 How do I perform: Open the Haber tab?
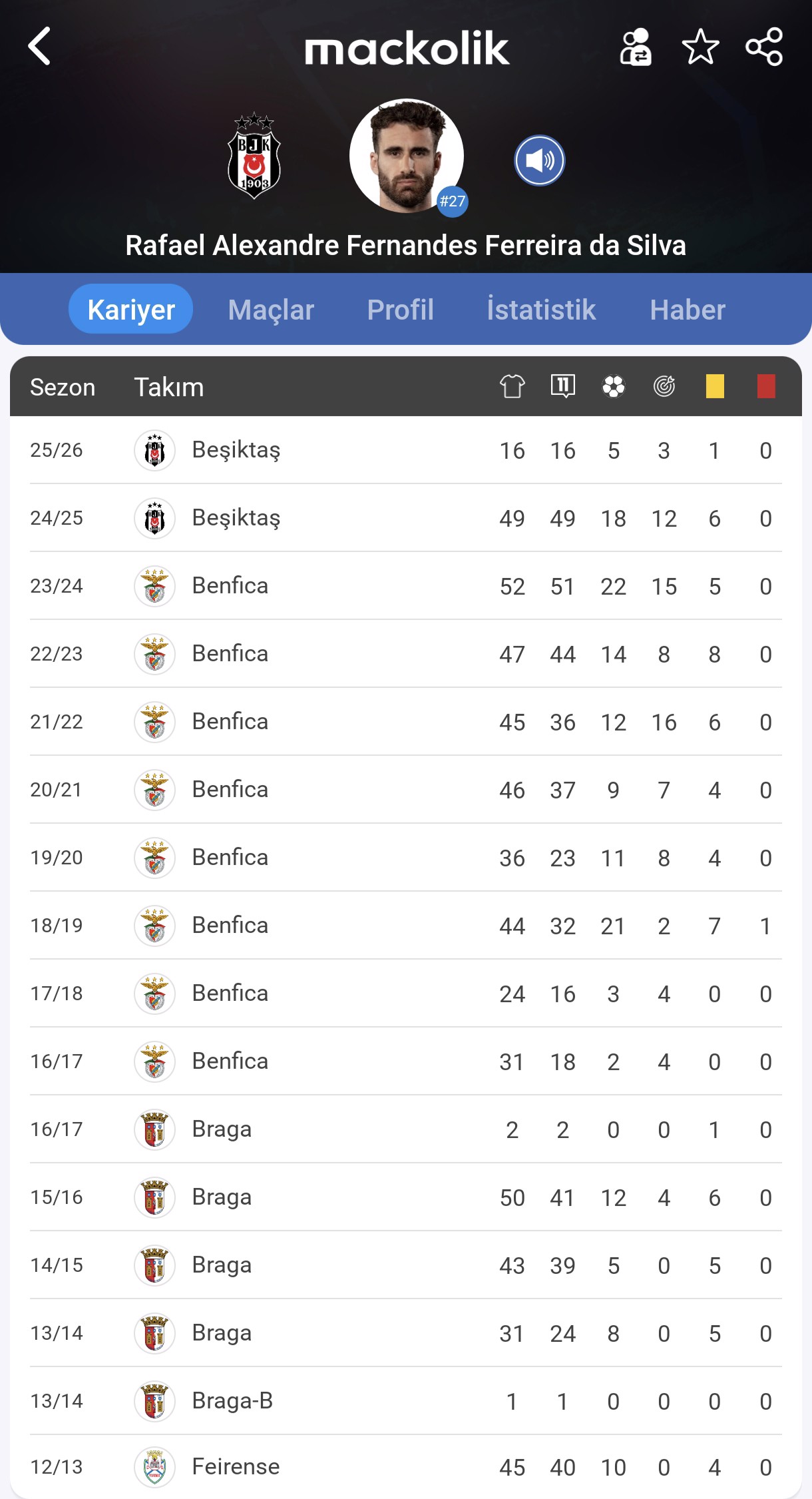point(688,310)
